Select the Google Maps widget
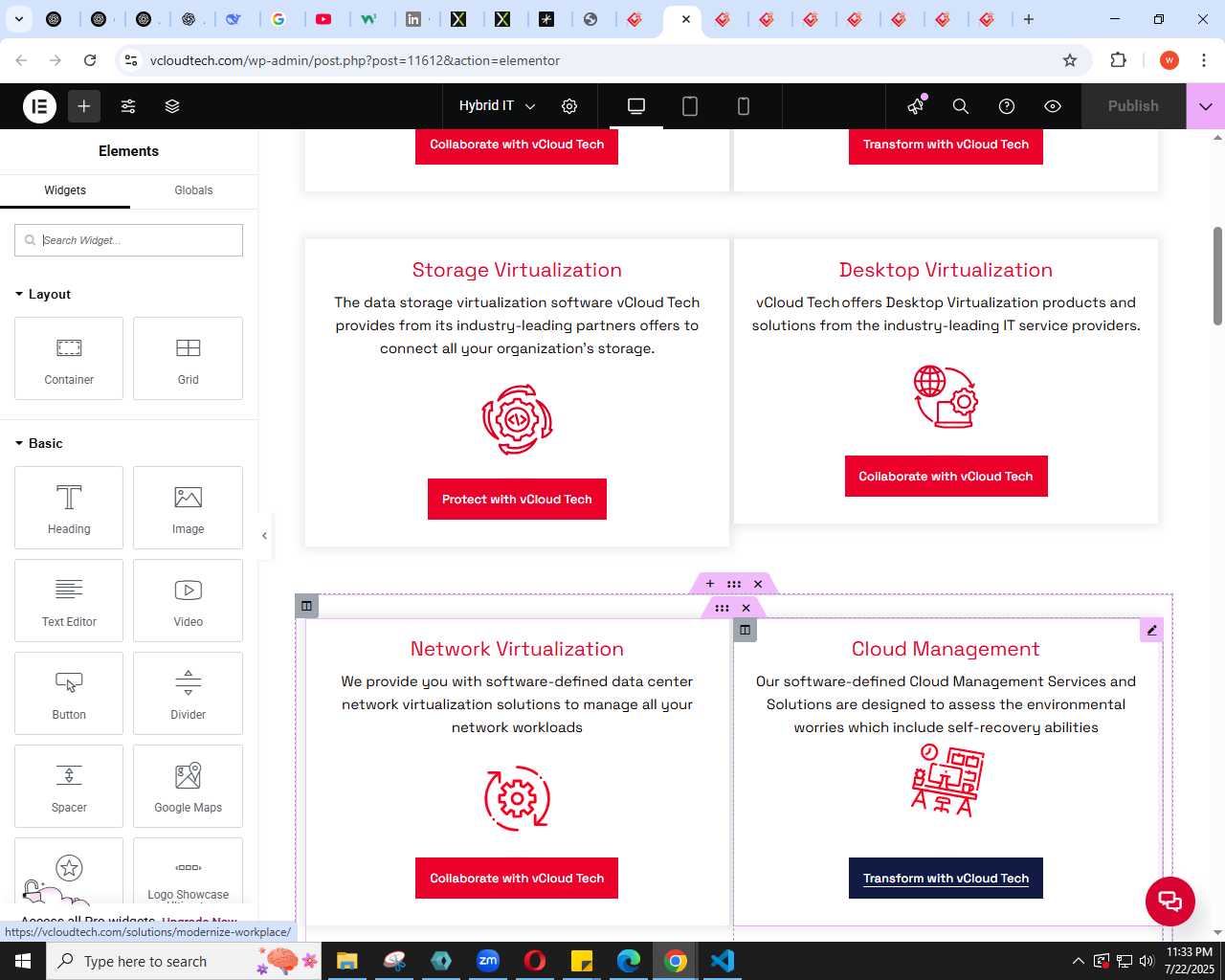This screenshot has width=1225, height=980. pyautogui.click(x=188, y=786)
